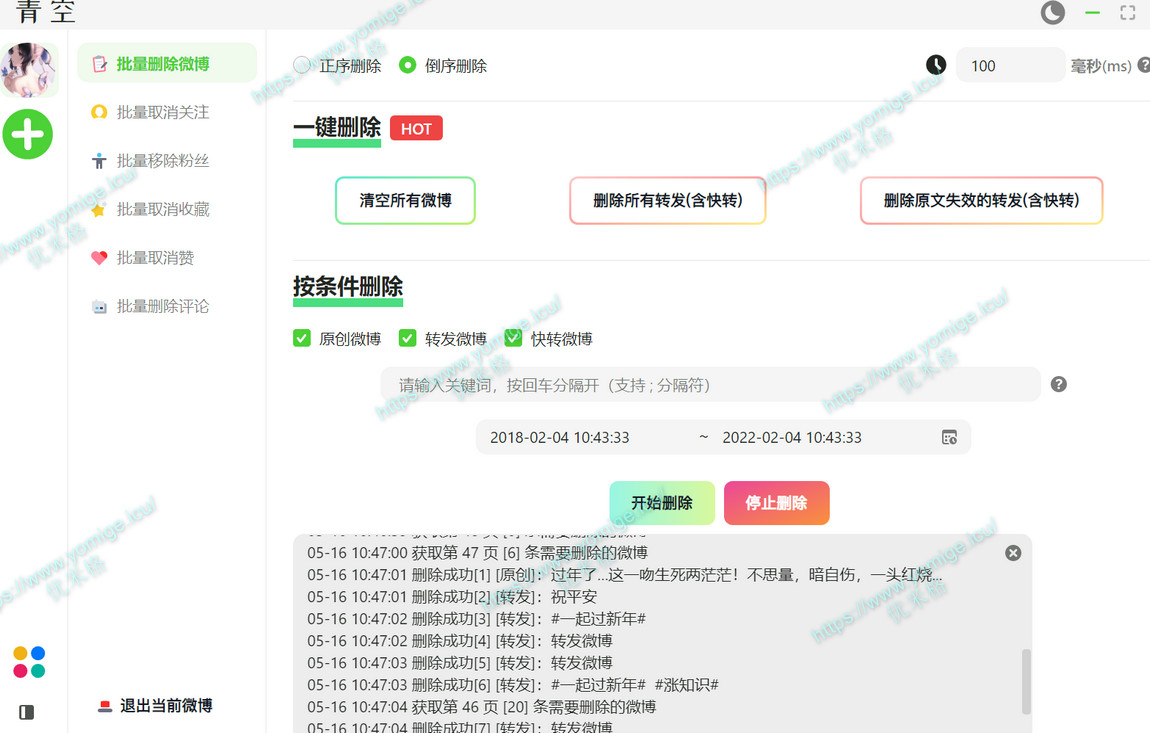Click the user avatar thumbnail

[28, 70]
